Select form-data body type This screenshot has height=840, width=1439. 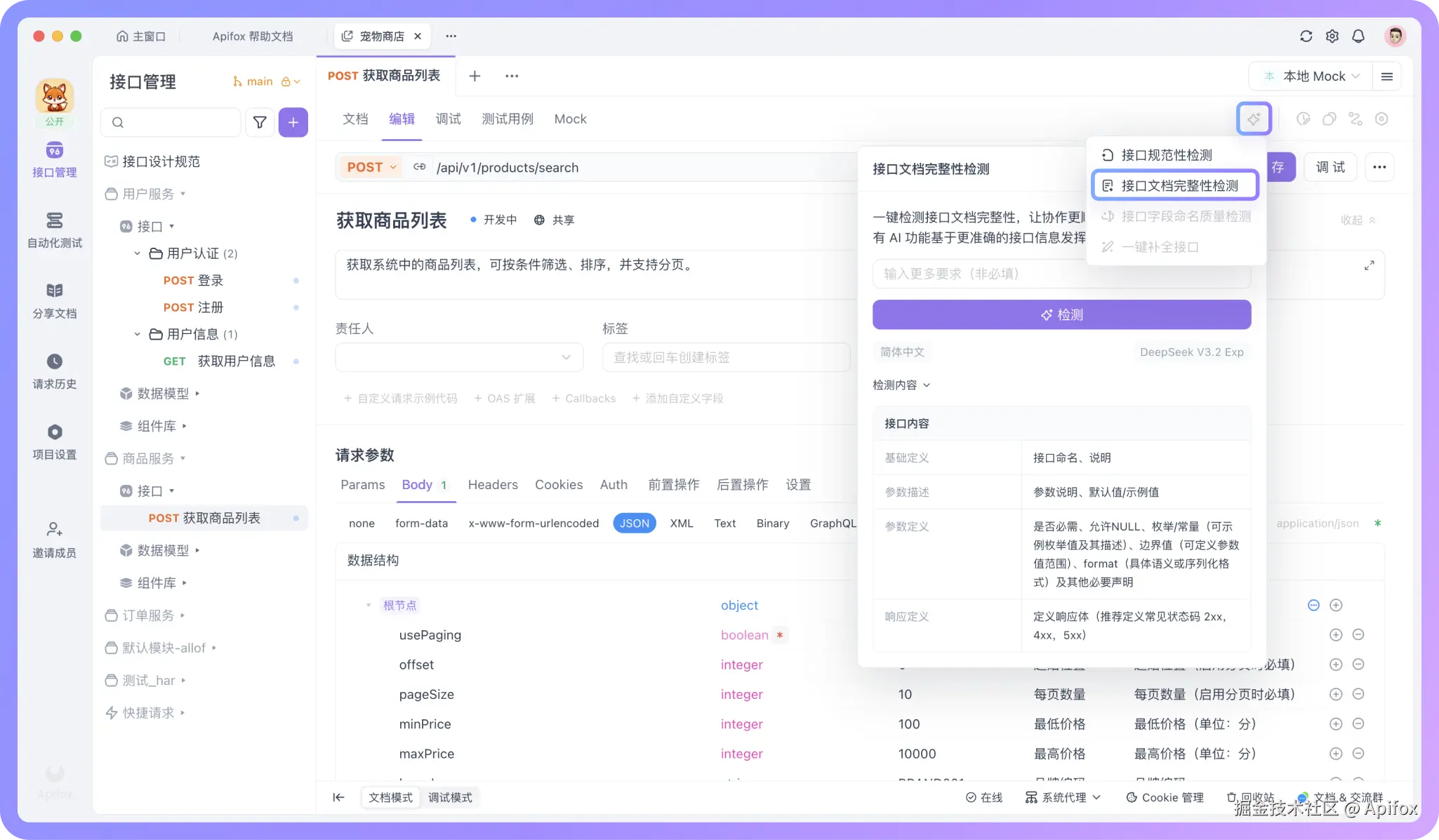(421, 524)
